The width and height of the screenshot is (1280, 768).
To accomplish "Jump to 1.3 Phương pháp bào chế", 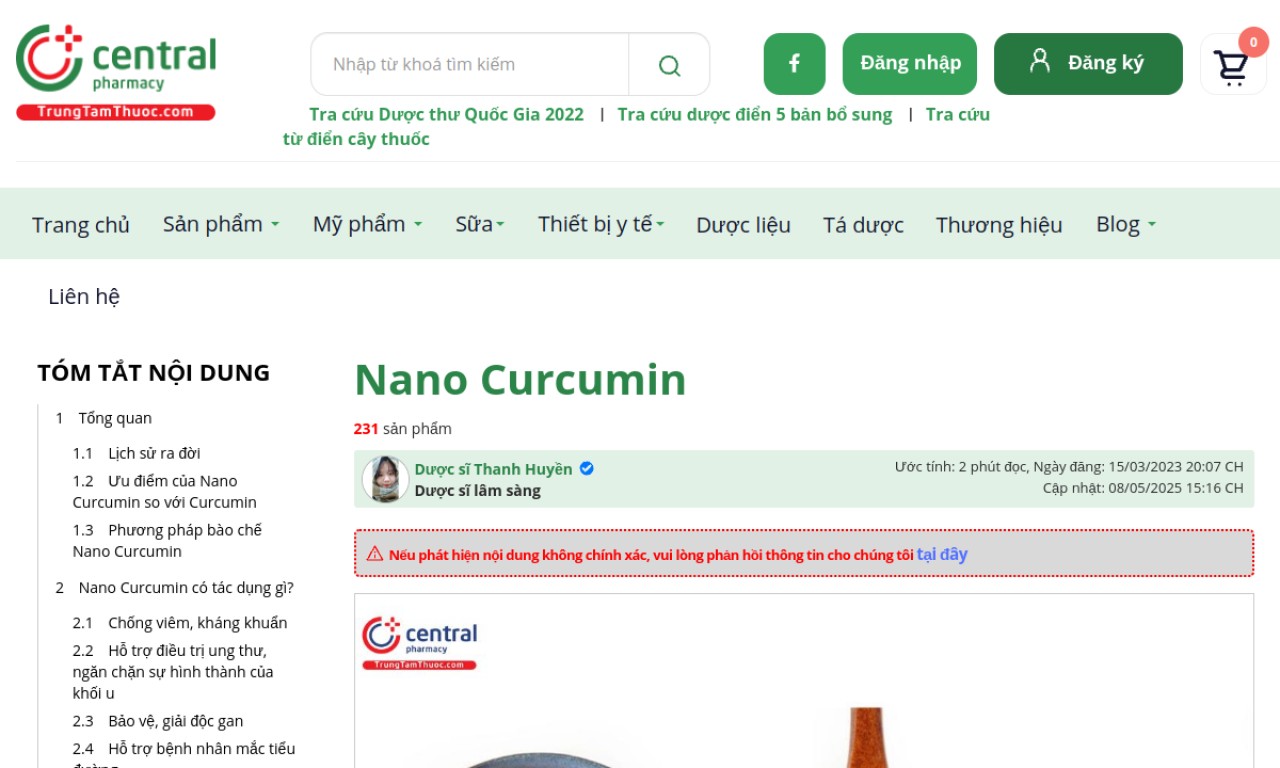I will click(x=167, y=541).
